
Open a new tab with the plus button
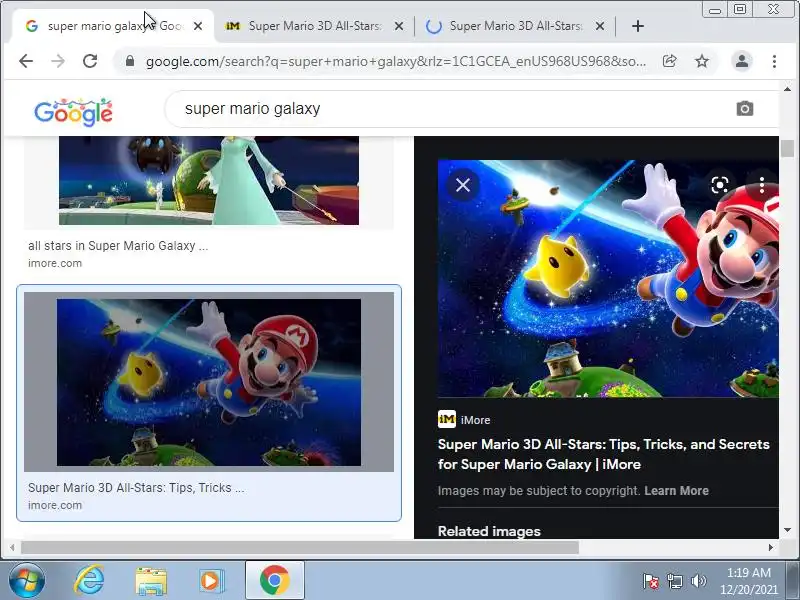click(x=638, y=26)
